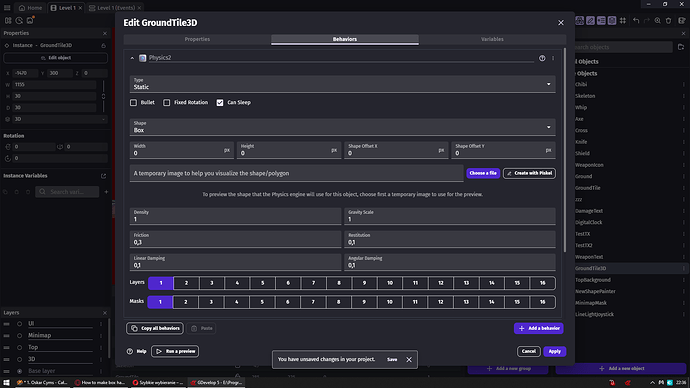Viewport: 690px width, 388px height.
Task: Click the Apply button
Action: 554,351
